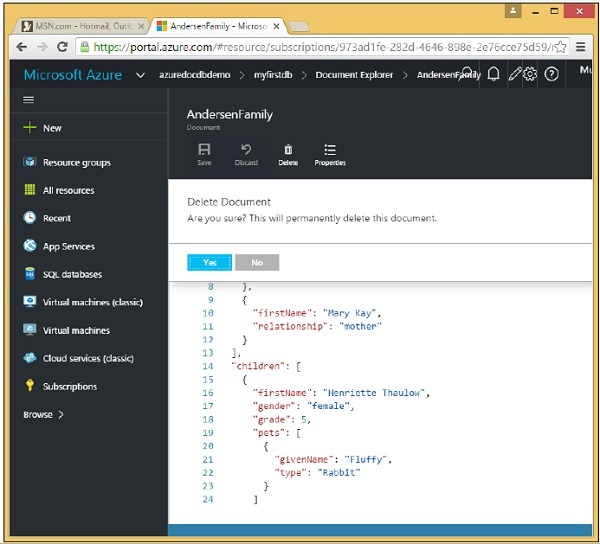Open portal settings gear icon

(530, 74)
